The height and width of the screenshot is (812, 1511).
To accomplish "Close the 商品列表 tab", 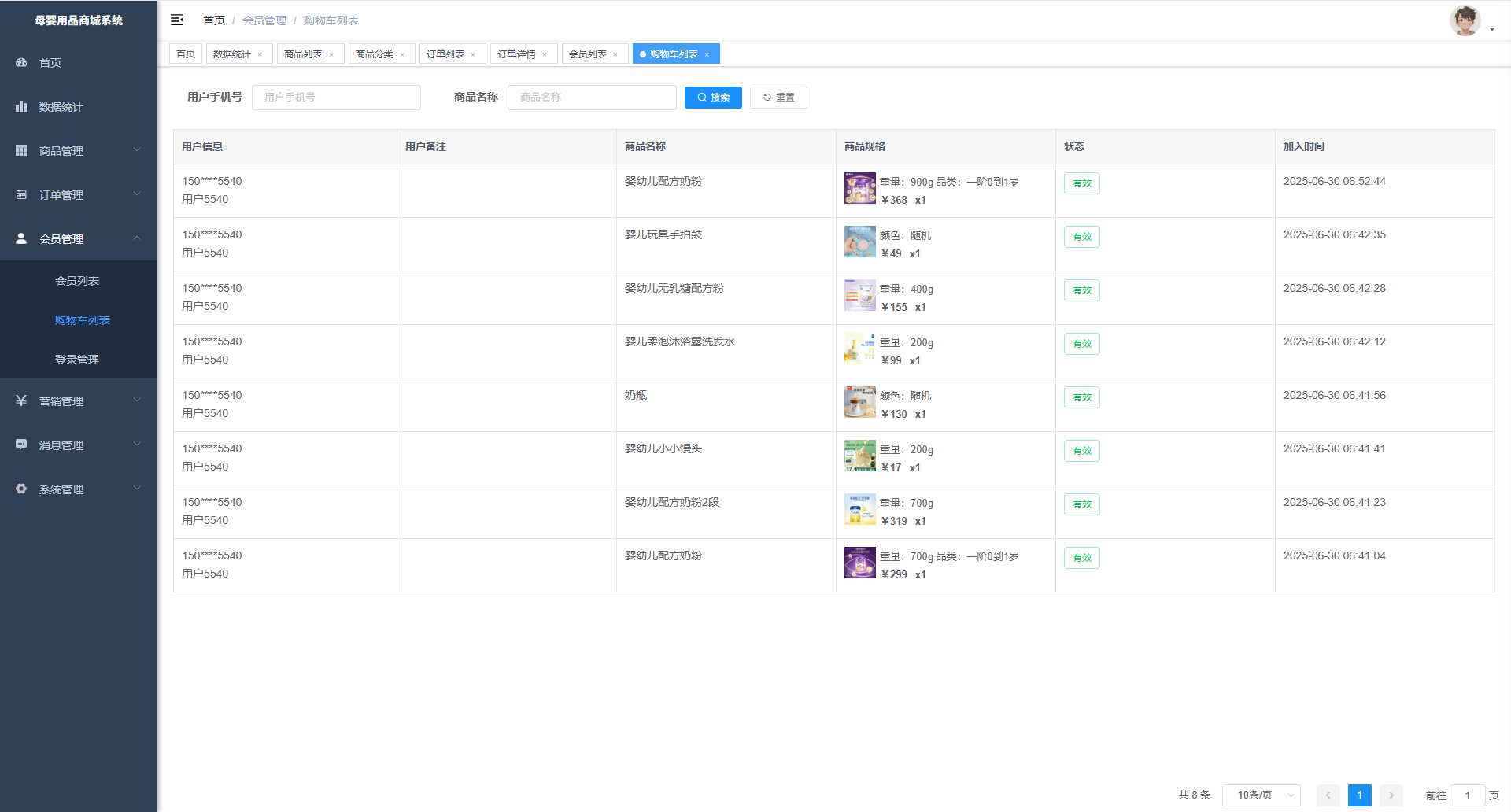I will [331, 54].
